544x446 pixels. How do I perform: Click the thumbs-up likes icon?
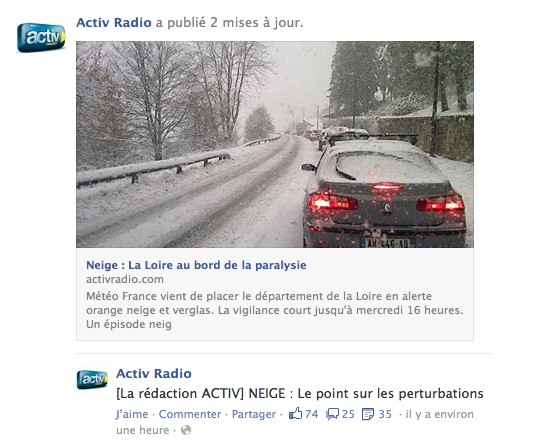295,414
